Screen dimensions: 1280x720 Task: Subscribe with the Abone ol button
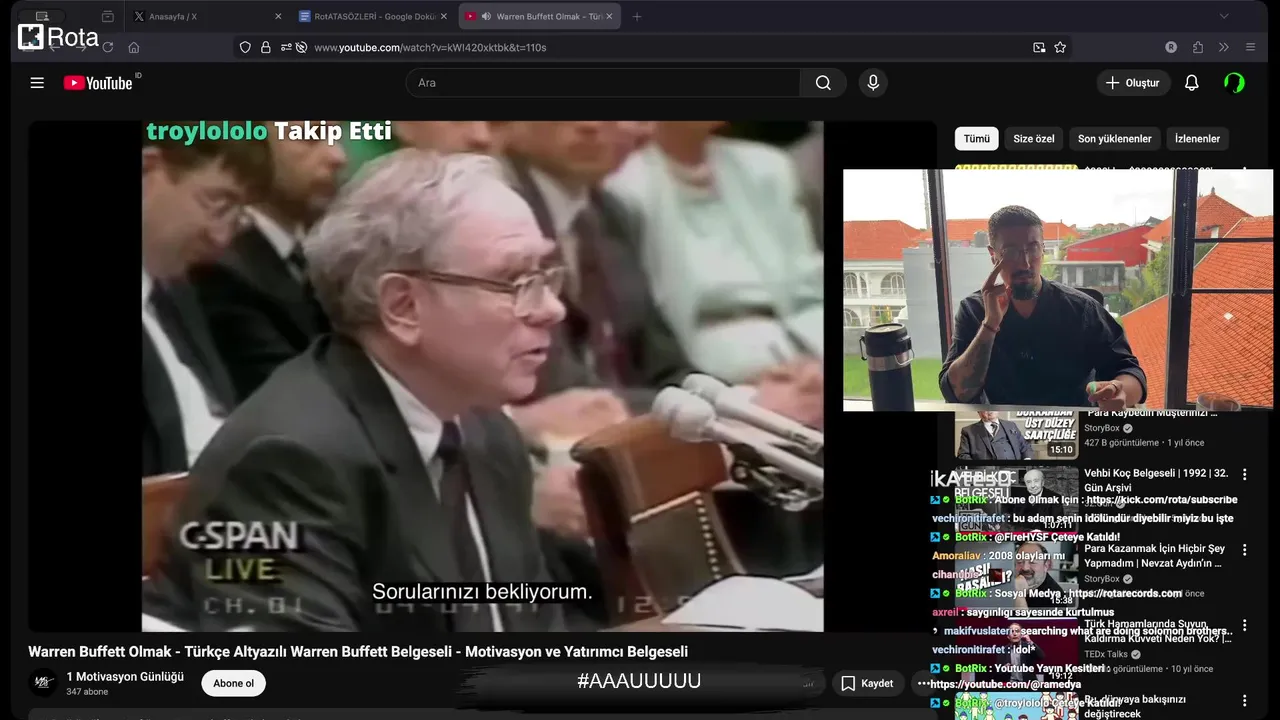point(233,683)
